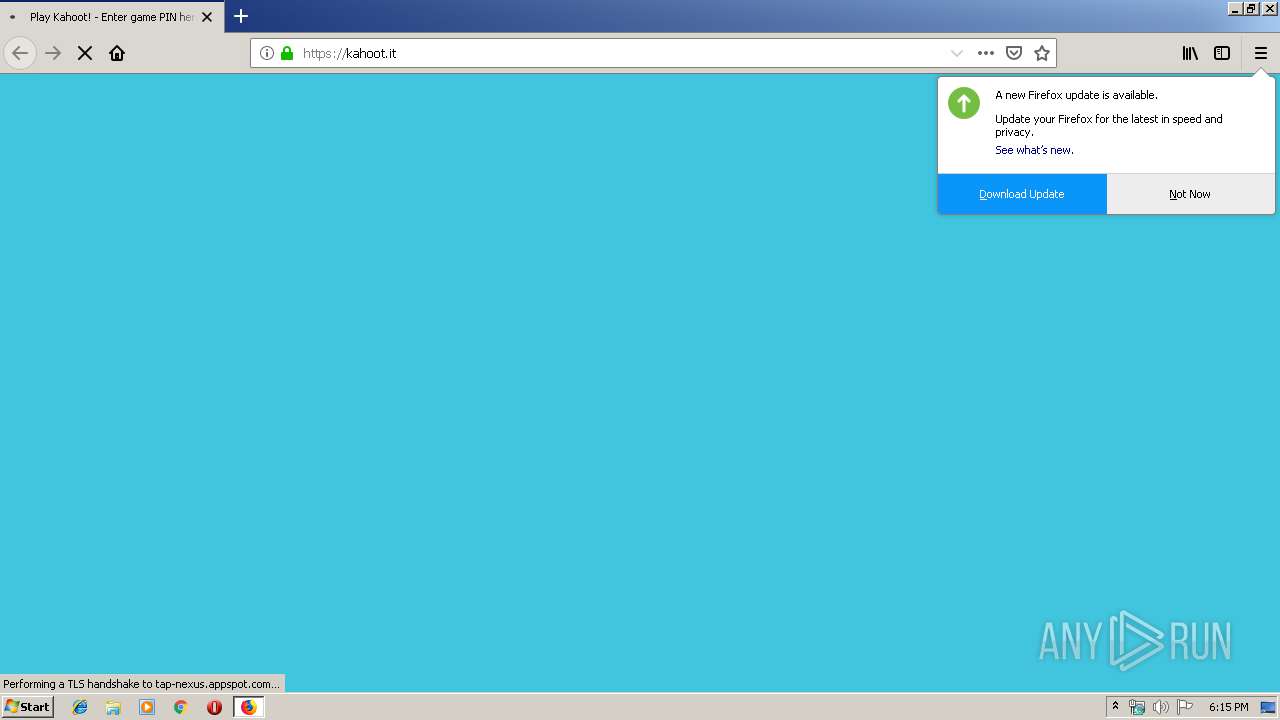The height and width of the screenshot is (720, 1280).
Task: Click the green update arrow icon
Action: point(964,103)
